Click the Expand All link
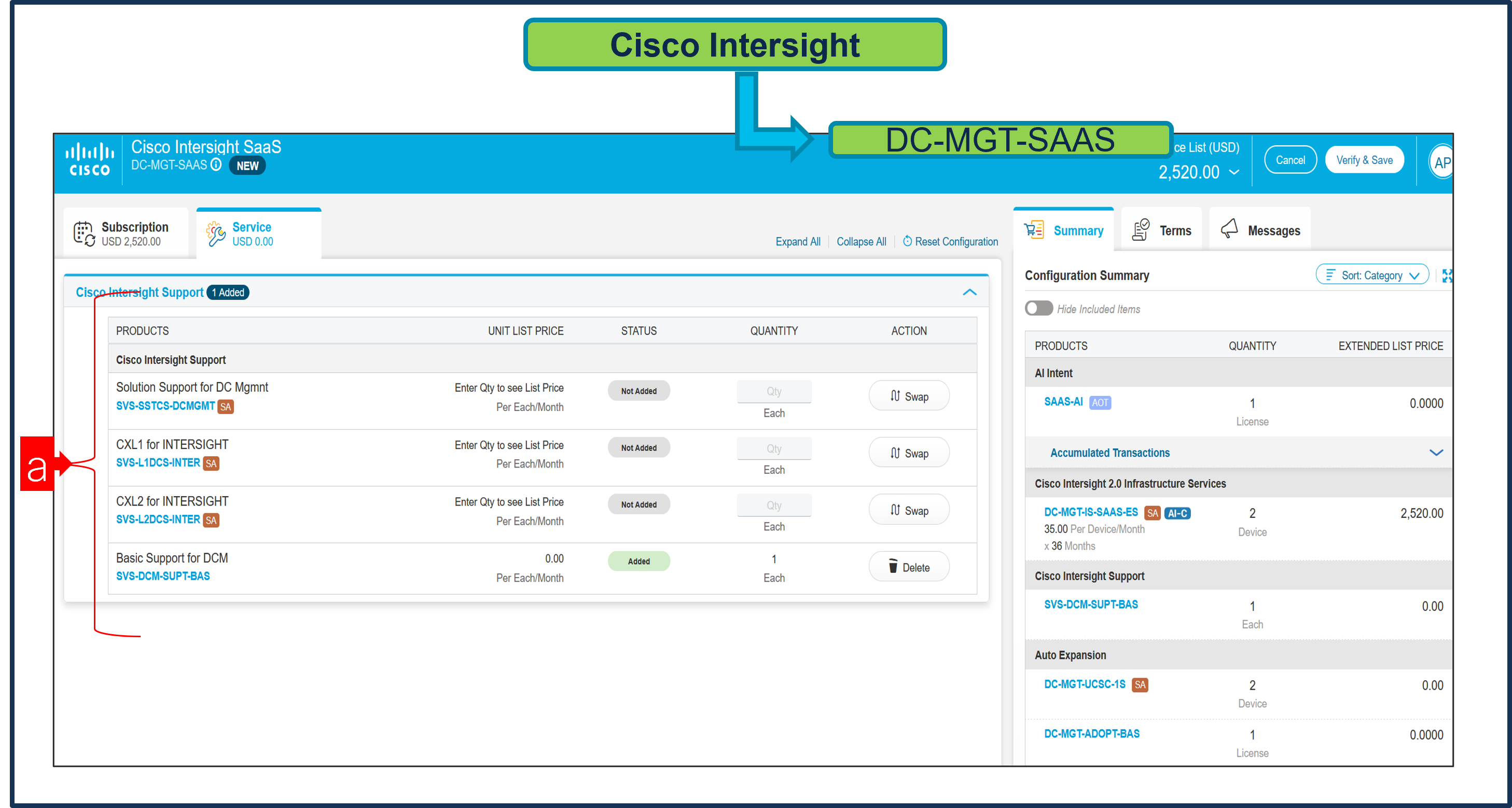This screenshot has height=808, width=1512. (797, 241)
